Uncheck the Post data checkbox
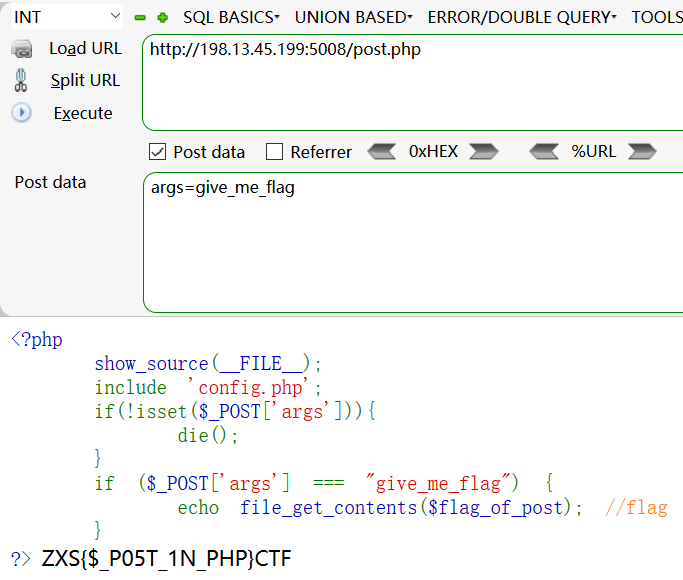The image size is (683, 580). (157, 152)
